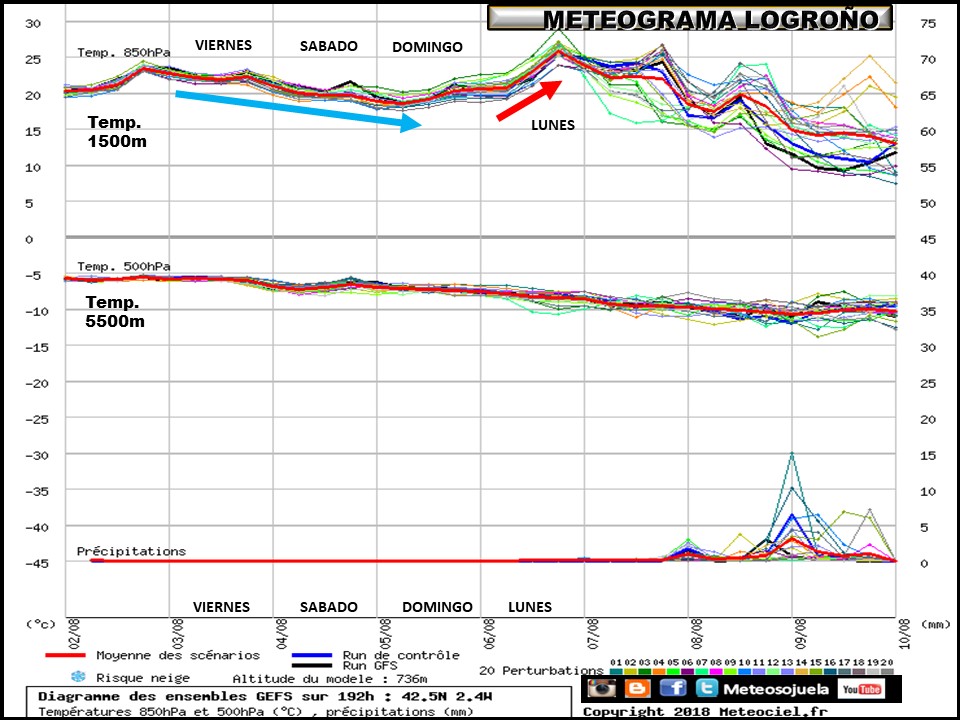This screenshot has width=960, height=720.
Task: Click the -20 value on the temperature axis
Action: (x=36, y=383)
